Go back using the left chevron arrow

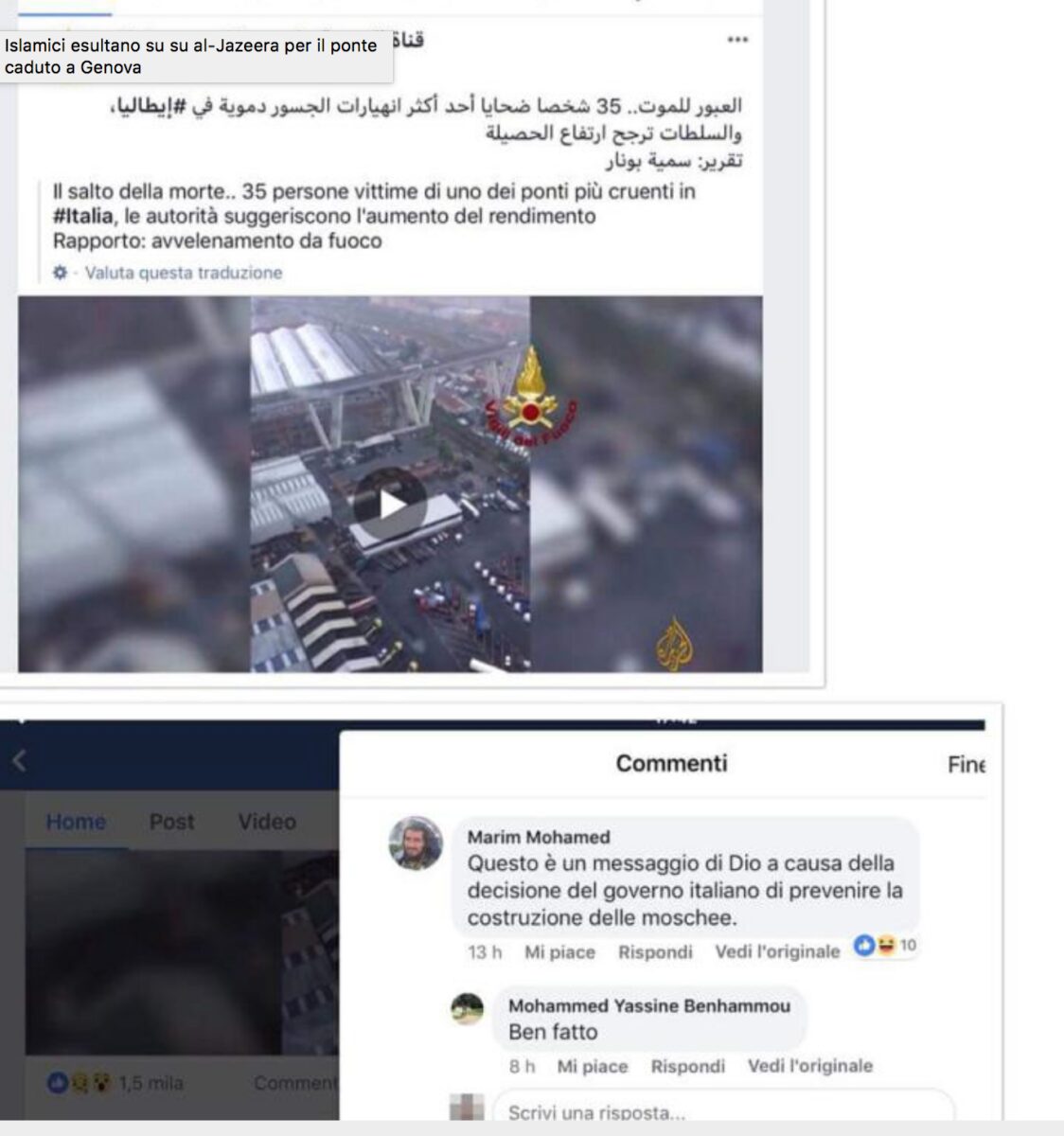click(x=19, y=760)
